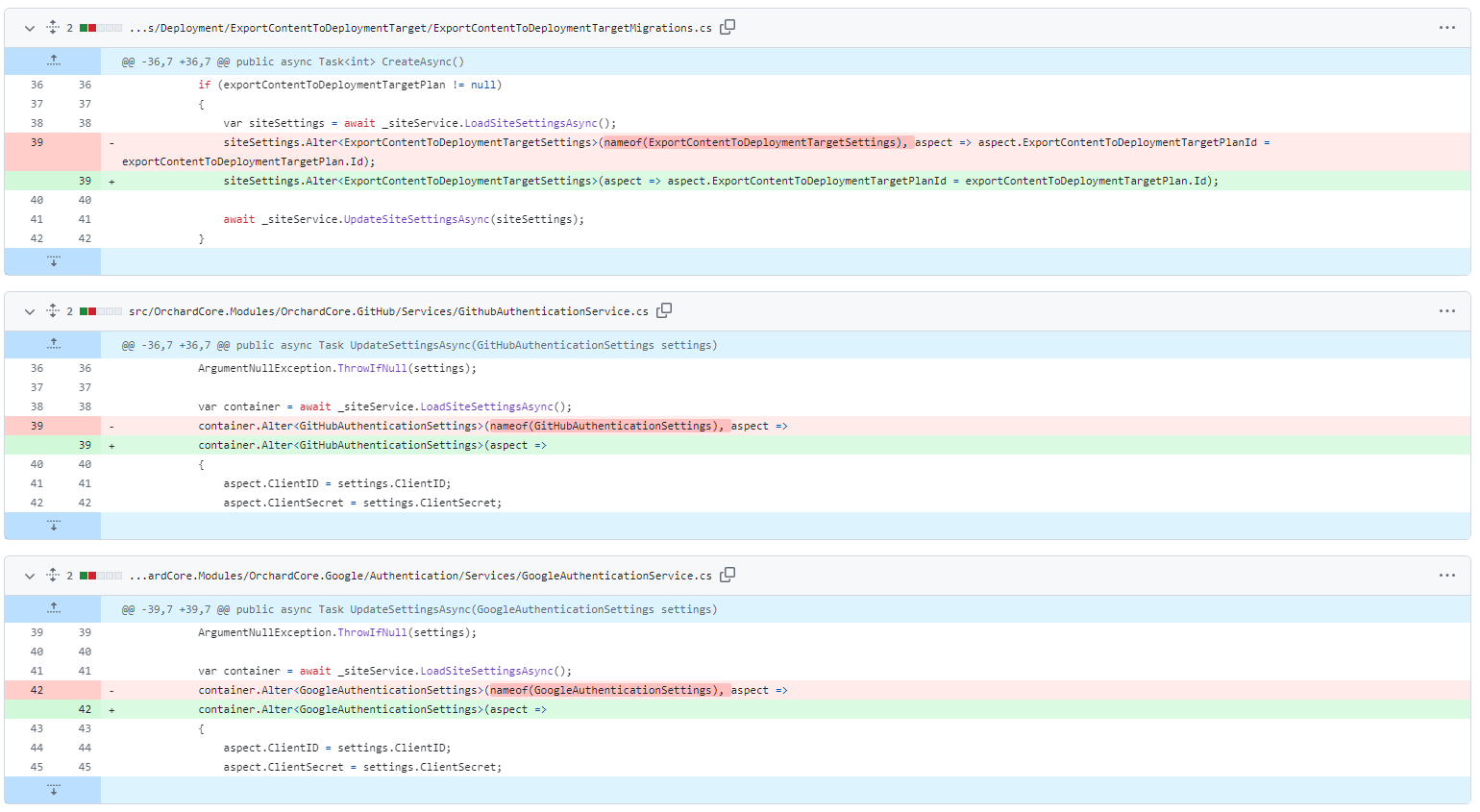Copy the GithubAuthenticationService.cs file path
This screenshot has width=1480, height=812.
coord(664,311)
